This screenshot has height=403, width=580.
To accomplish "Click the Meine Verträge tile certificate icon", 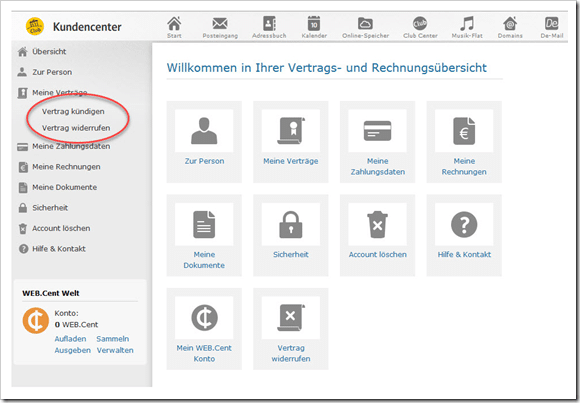I will click(291, 130).
